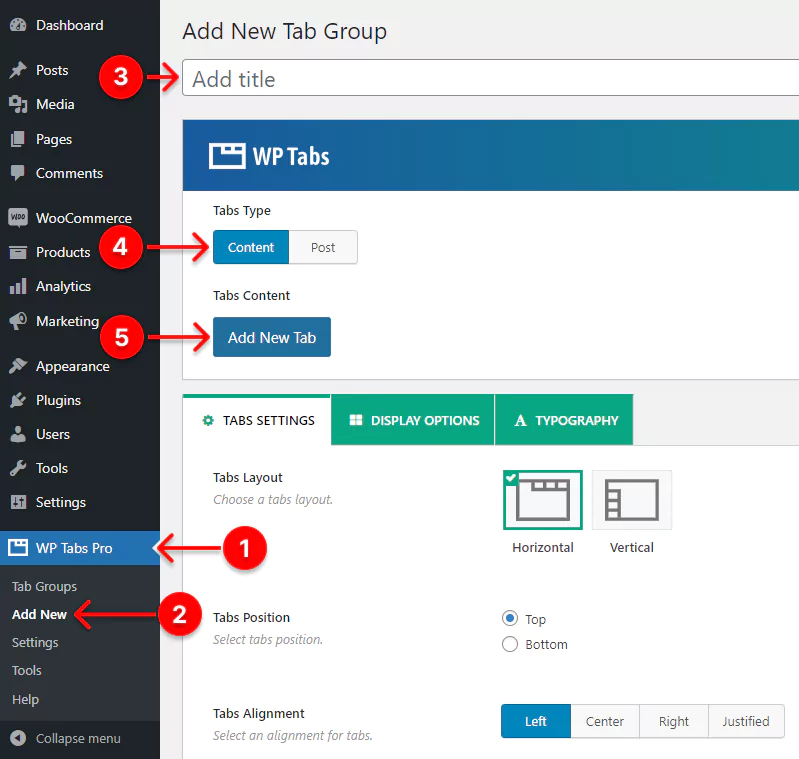The height and width of the screenshot is (759, 799).
Task: Click the WP Tabs Pro menu icon
Action: coord(18,548)
